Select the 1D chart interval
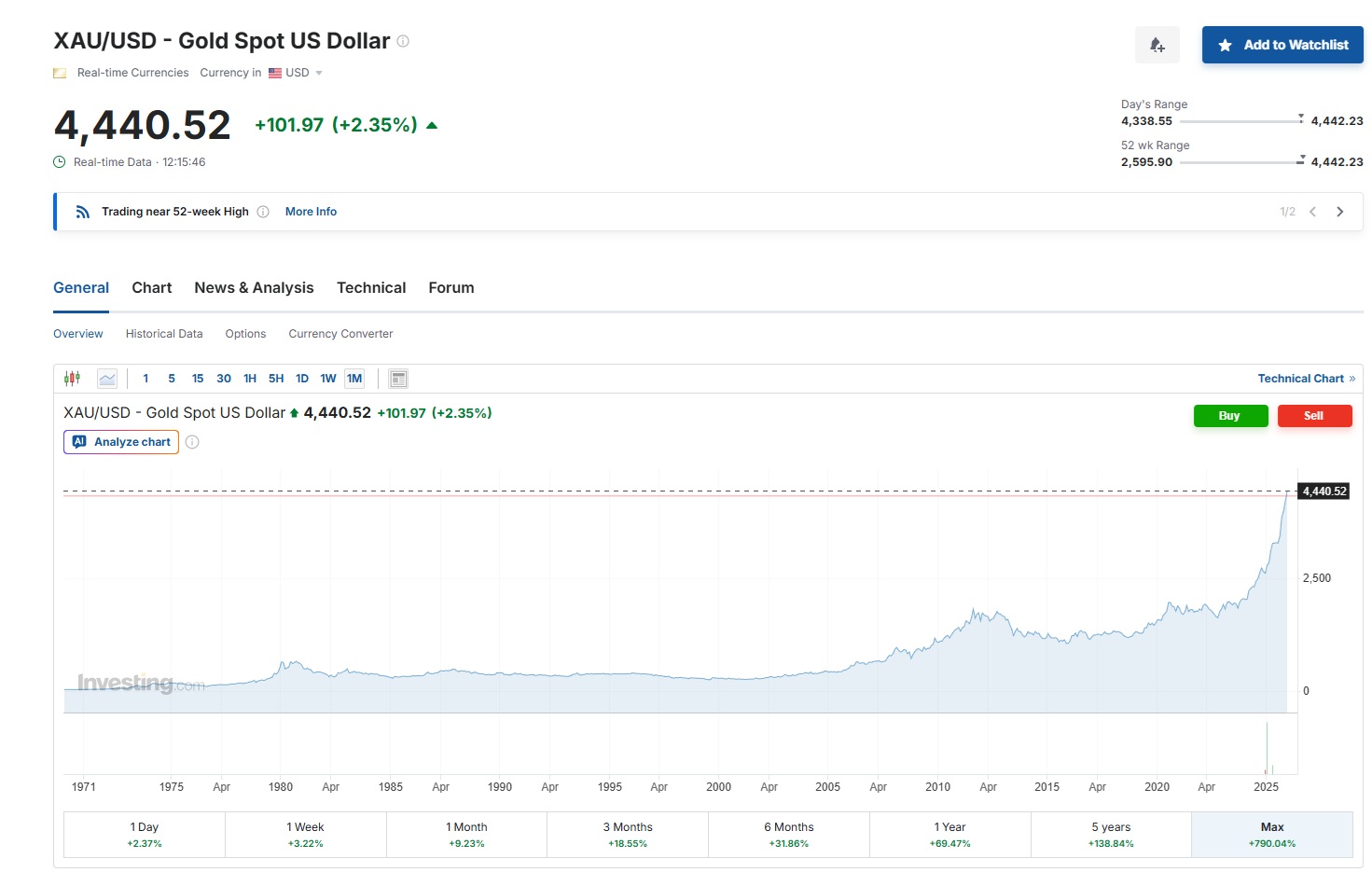The height and width of the screenshot is (886, 1372). (x=302, y=379)
